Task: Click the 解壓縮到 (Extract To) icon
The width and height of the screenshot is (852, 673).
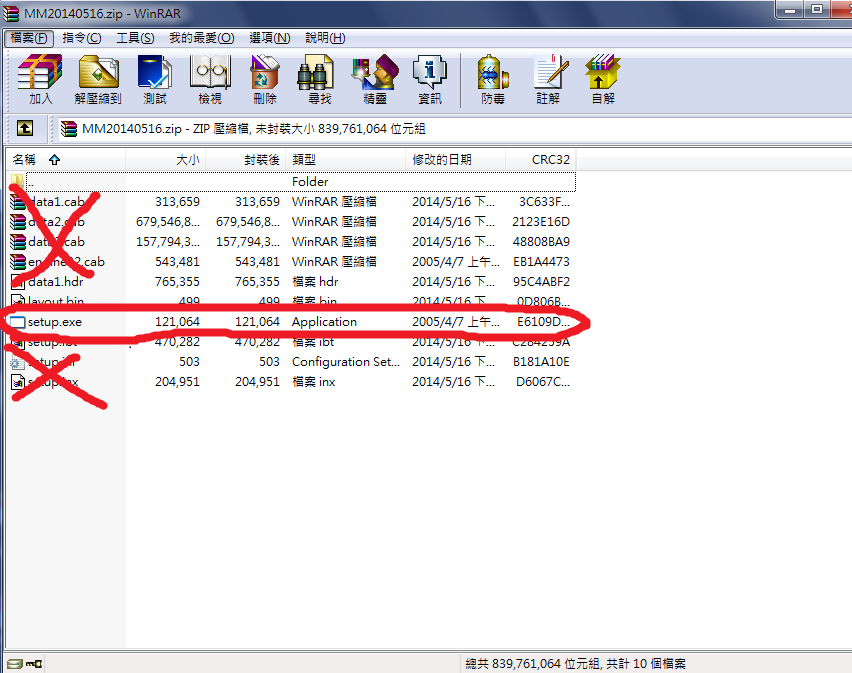Action: [98, 79]
